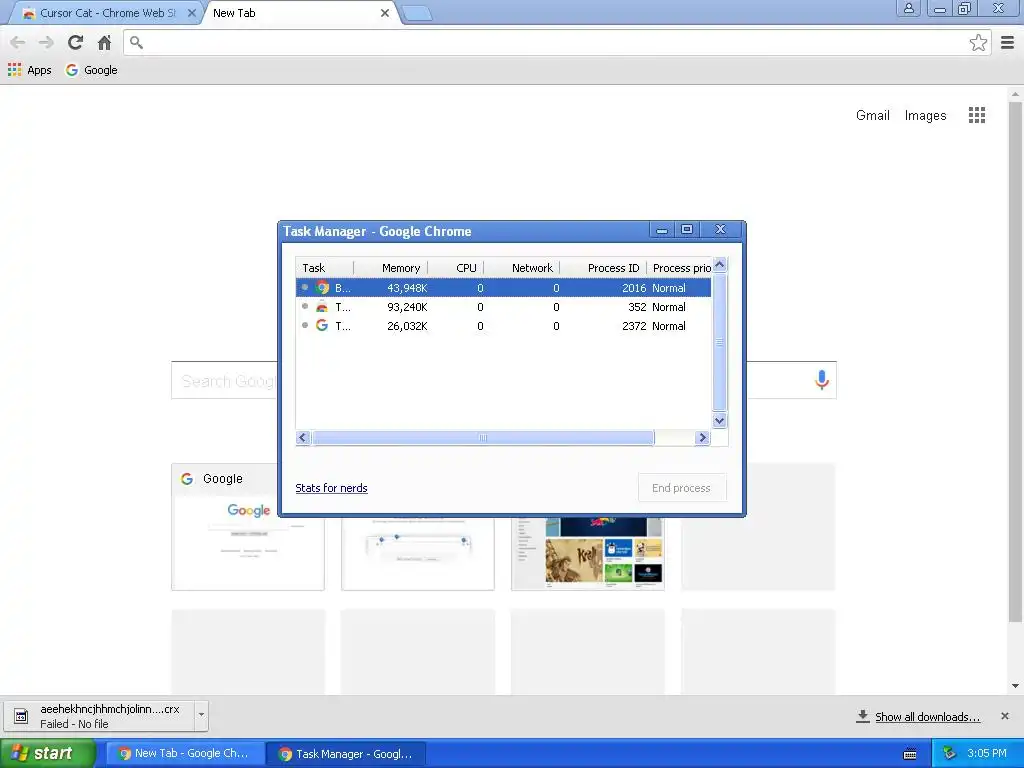This screenshot has width=1024, height=768.
Task: Open the Apps bookmark shortcut
Action: click(x=29, y=70)
